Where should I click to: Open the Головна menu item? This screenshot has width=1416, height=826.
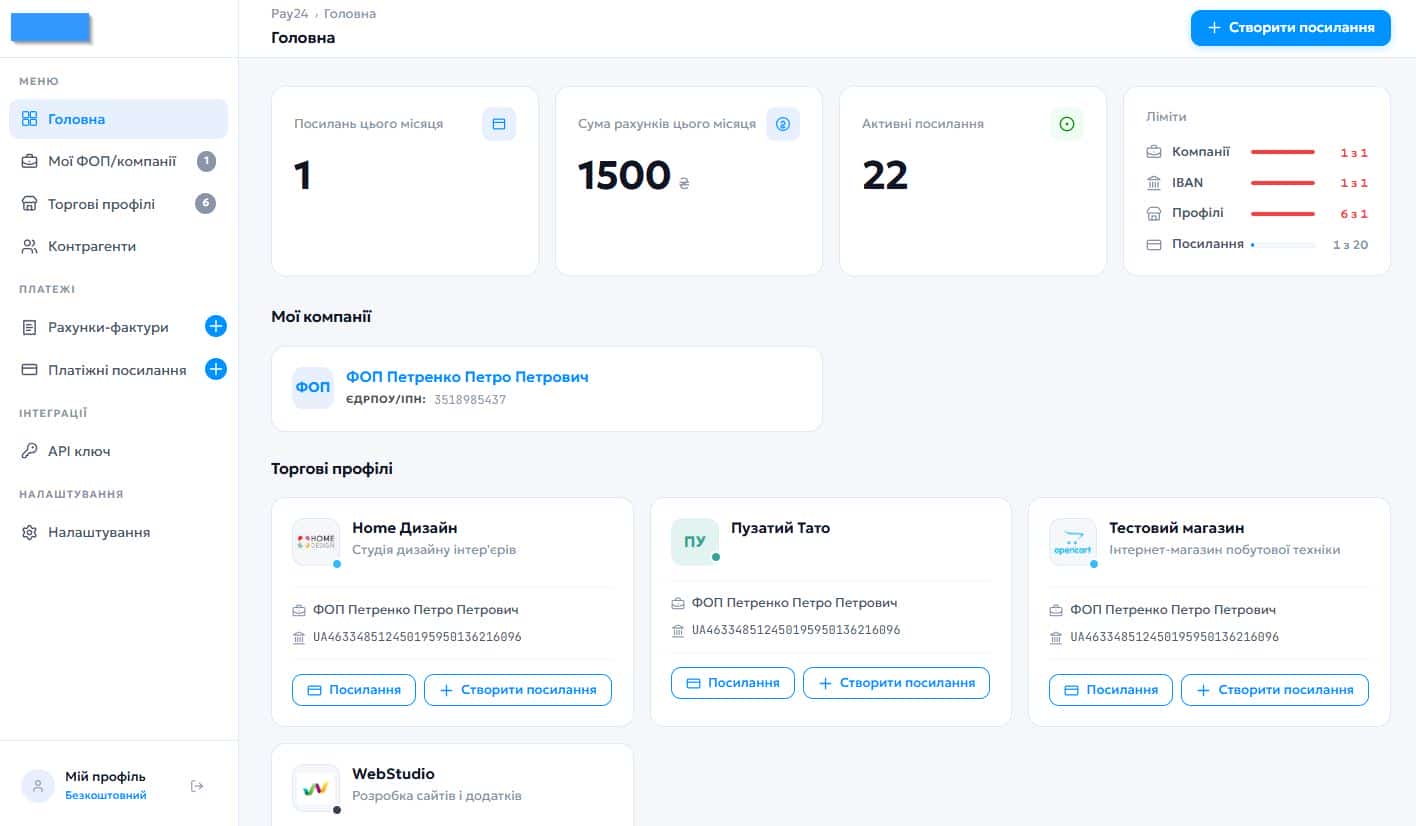point(119,119)
